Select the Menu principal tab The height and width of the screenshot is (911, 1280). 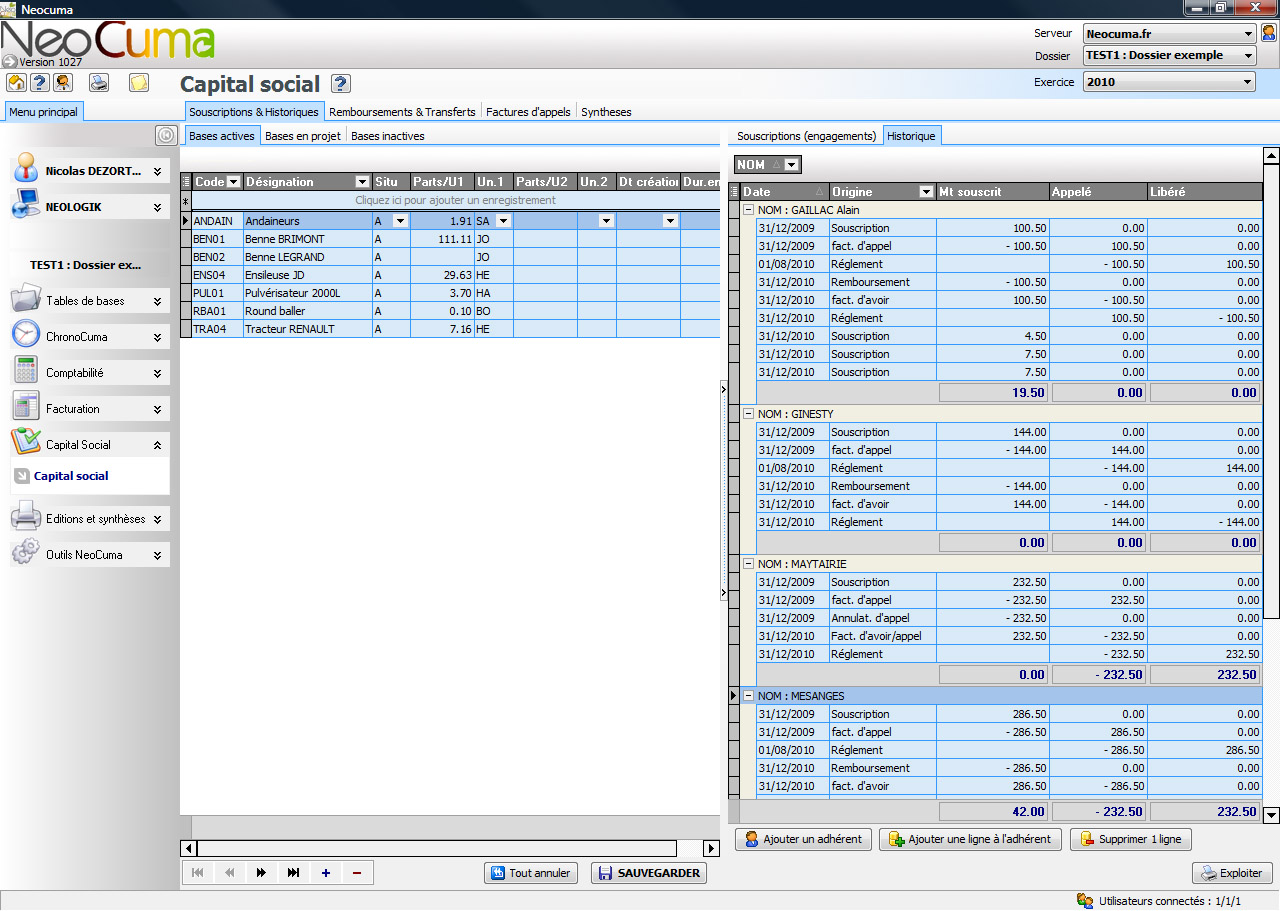click(43, 112)
